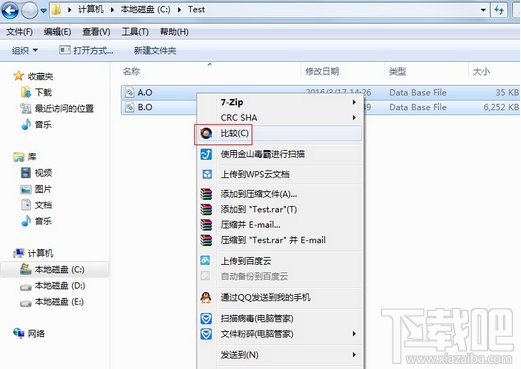Click Test in the address bar path

point(196,10)
